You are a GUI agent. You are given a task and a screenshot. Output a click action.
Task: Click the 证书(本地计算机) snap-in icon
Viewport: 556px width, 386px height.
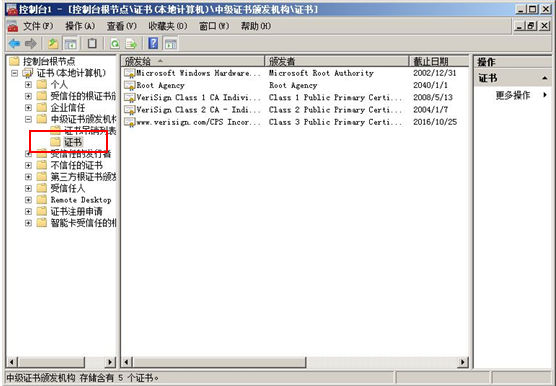pyautogui.click(x=28, y=73)
